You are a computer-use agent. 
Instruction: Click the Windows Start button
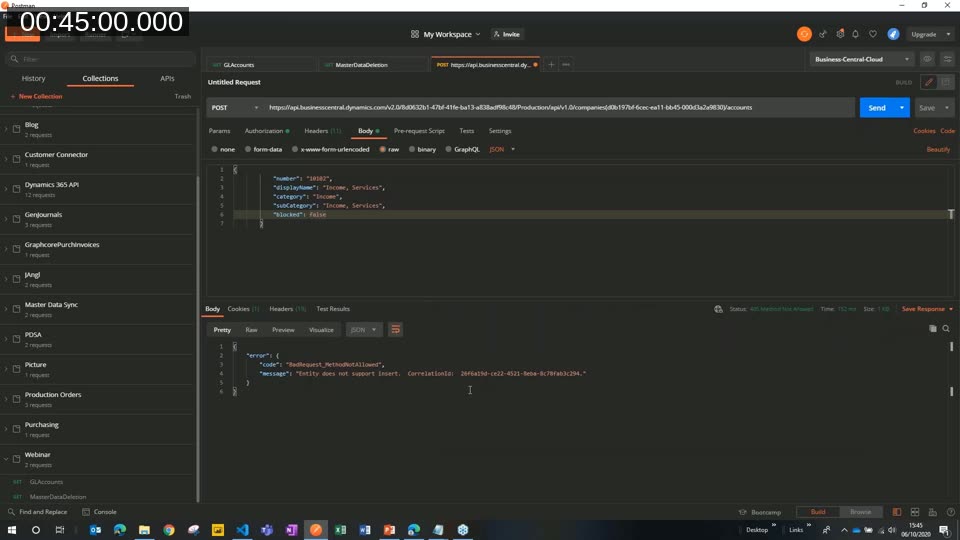click(x=12, y=530)
